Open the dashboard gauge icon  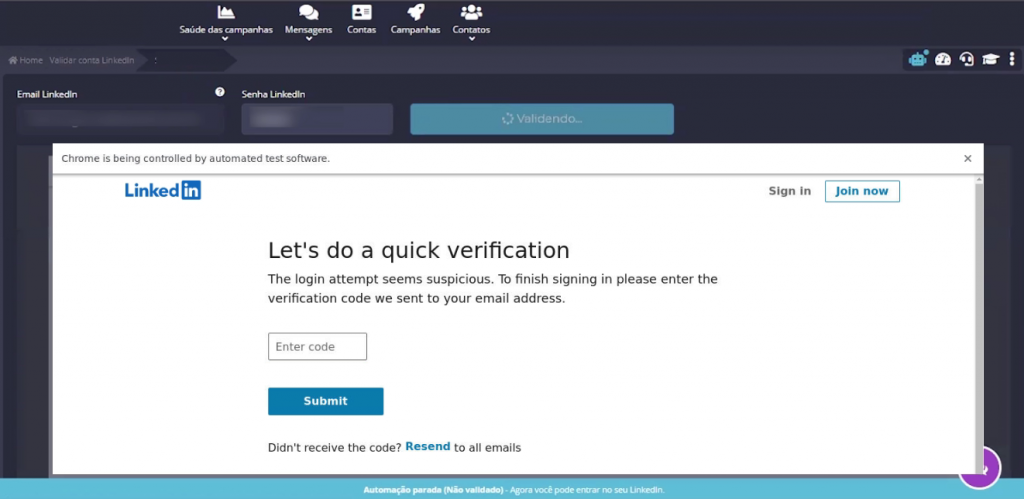[942, 59]
